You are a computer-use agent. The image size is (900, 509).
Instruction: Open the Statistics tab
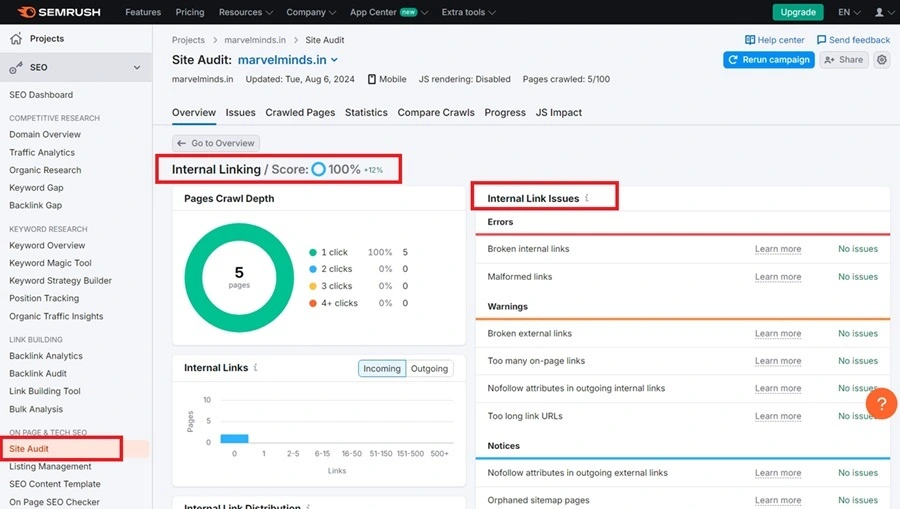pyautogui.click(x=366, y=112)
